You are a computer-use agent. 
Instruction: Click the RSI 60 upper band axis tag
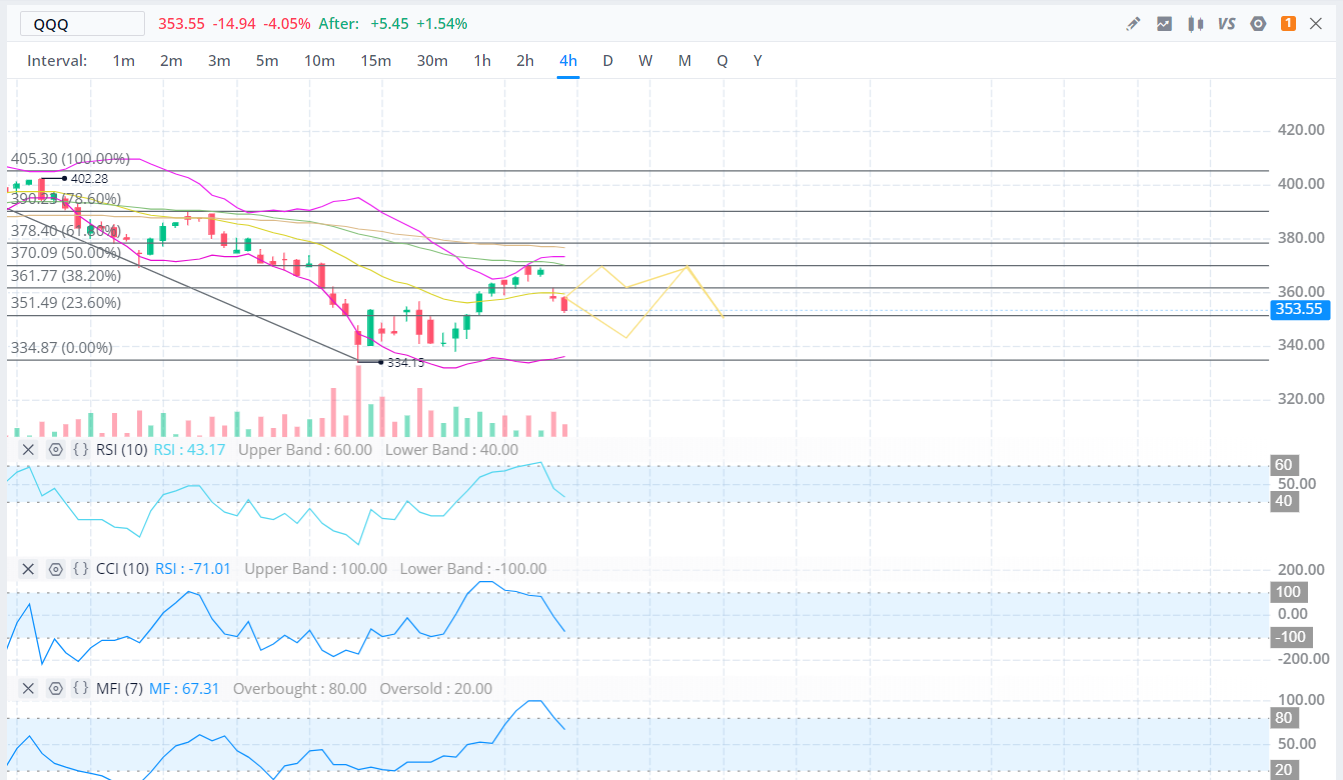pos(1284,465)
